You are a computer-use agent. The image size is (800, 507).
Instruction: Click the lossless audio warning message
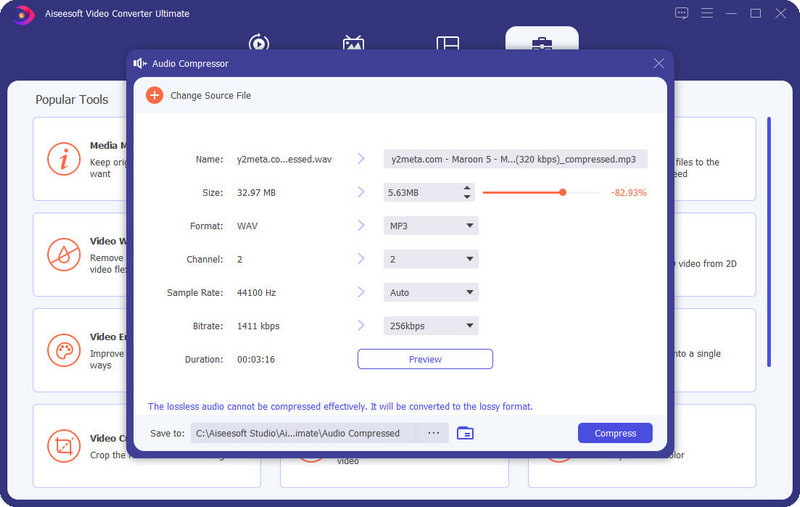pyautogui.click(x=340, y=407)
